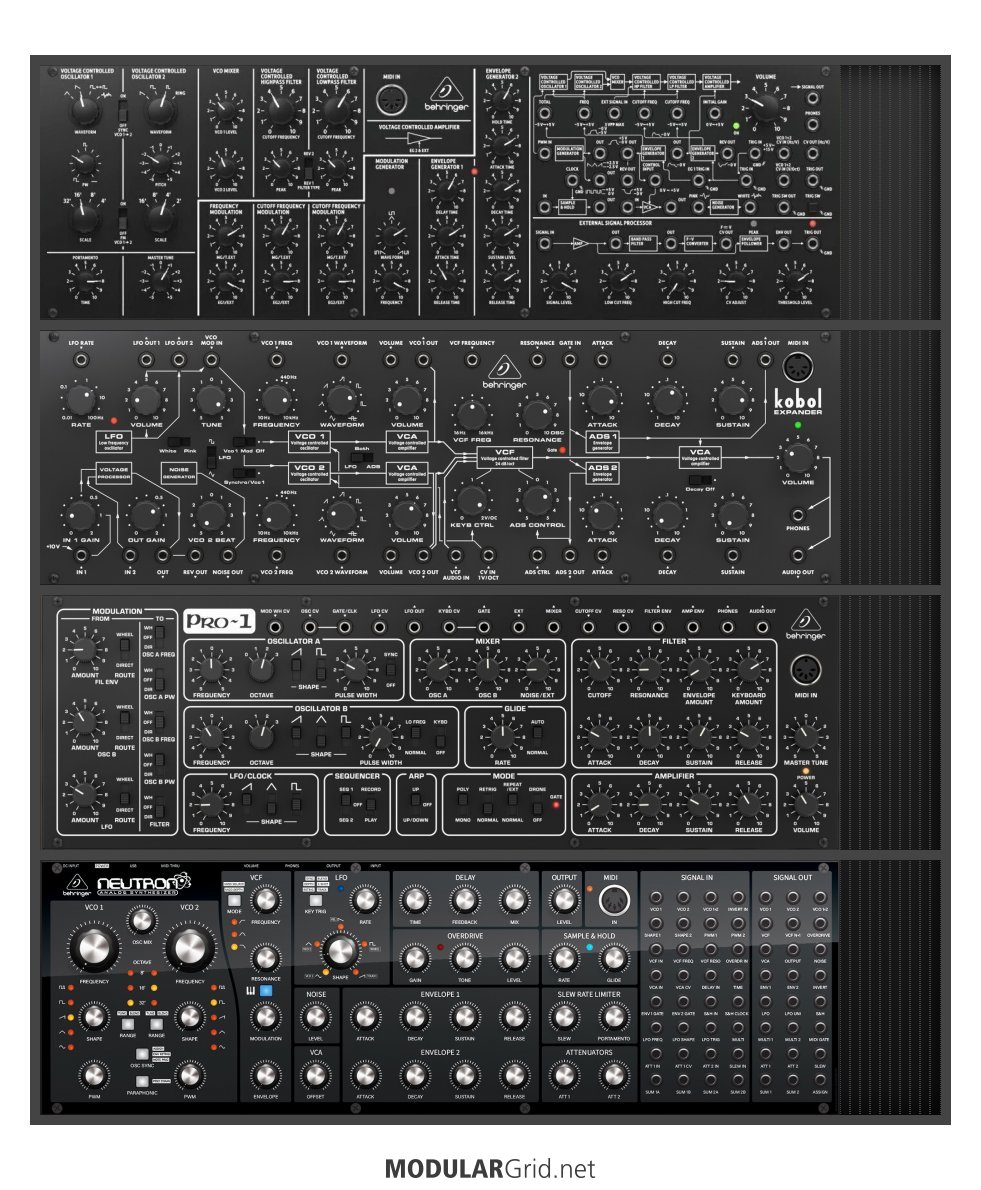This screenshot has width=981, height=1190.
Task: Click the Neutron VCO 1 FREQUENCY knob
Action: pos(94,948)
